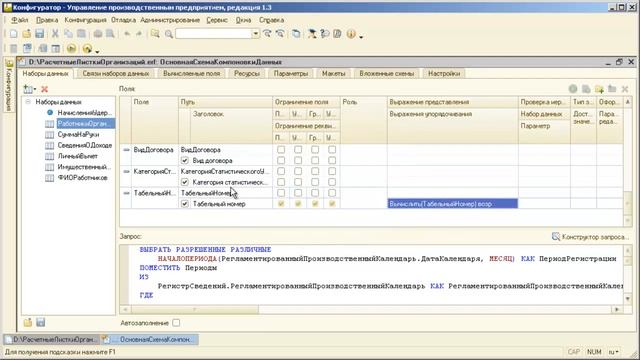The height and width of the screenshot is (360, 640).
Task: Toggle first attribute restriction of Табельный номер row
Action: (x=281, y=204)
